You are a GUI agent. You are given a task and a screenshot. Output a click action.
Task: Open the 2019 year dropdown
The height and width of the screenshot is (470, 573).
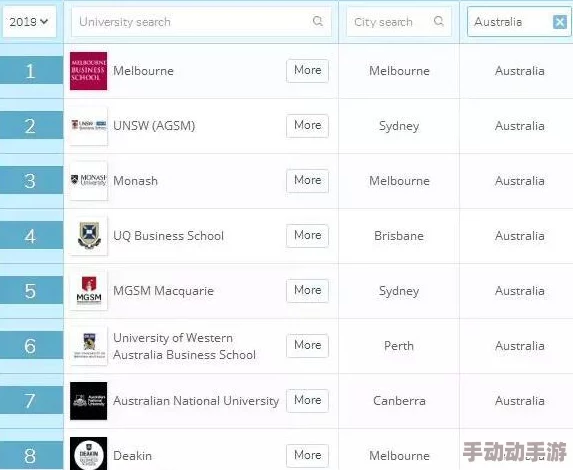(x=29, y=22)
